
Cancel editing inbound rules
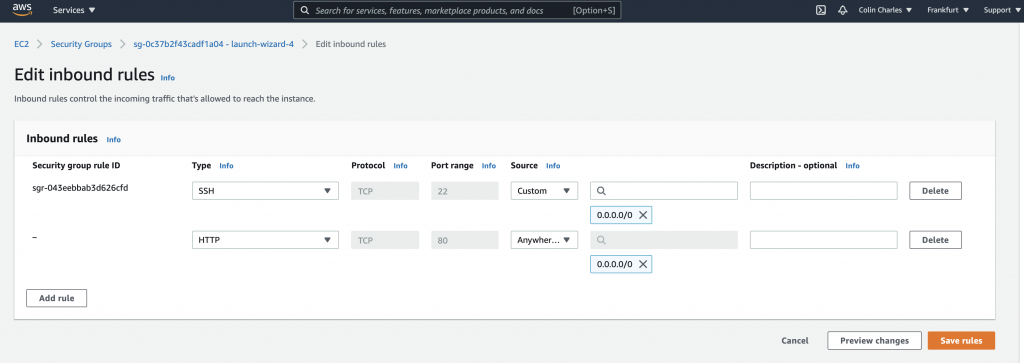(795, 340)
